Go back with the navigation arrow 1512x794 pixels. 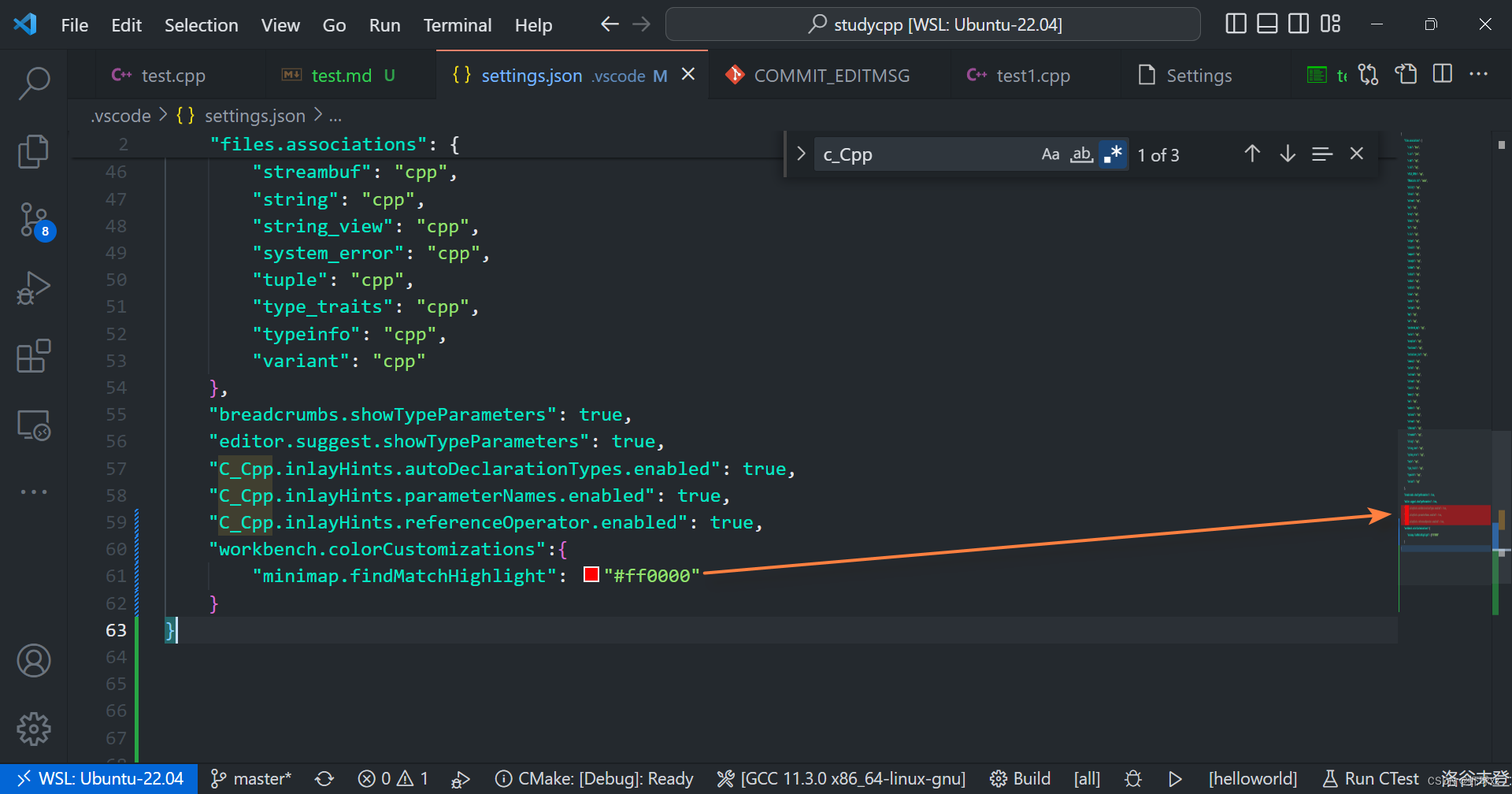pyautogui.click(x=610, y=24)
